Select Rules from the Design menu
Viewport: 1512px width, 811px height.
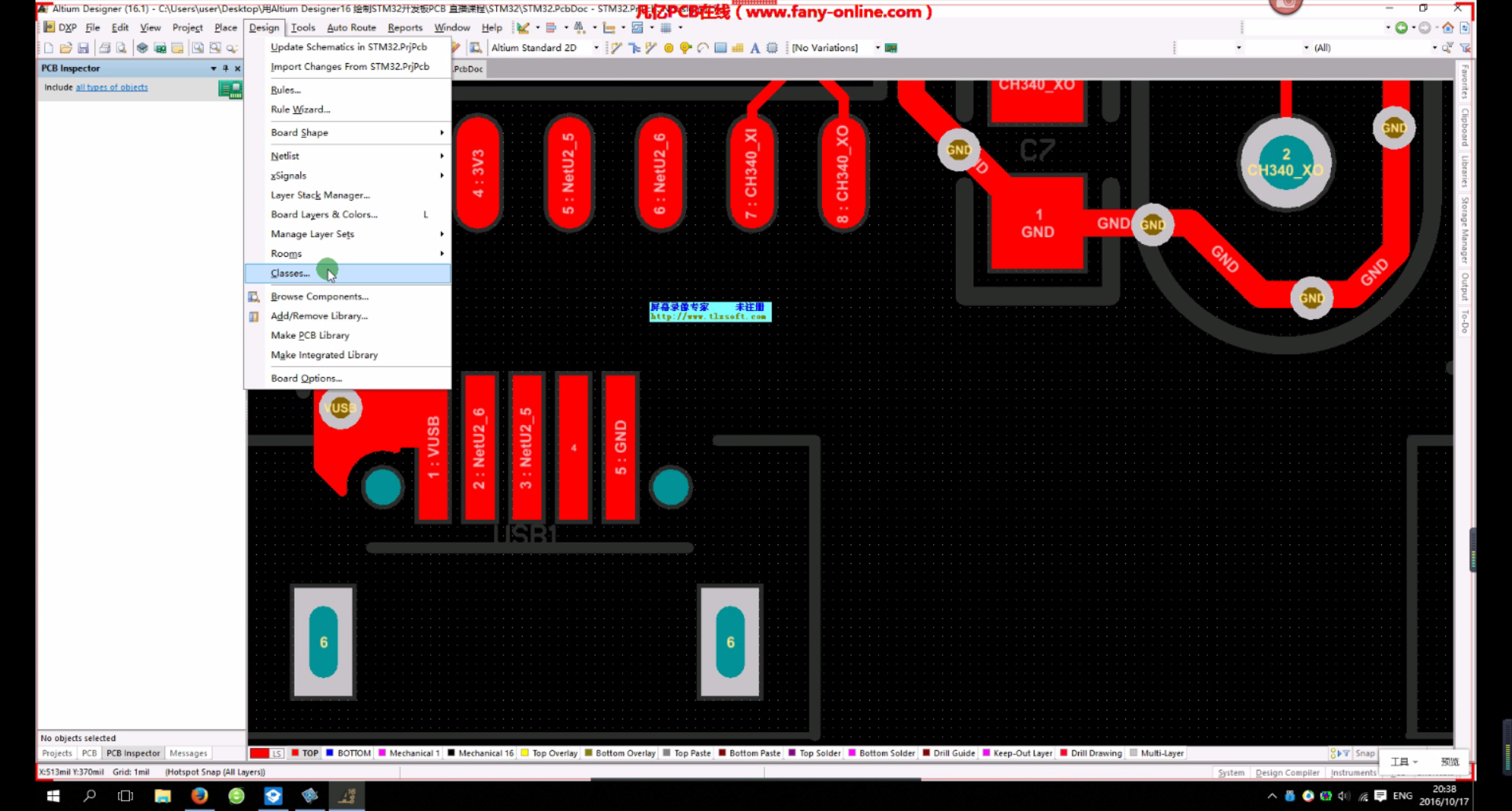pos(347,90)
